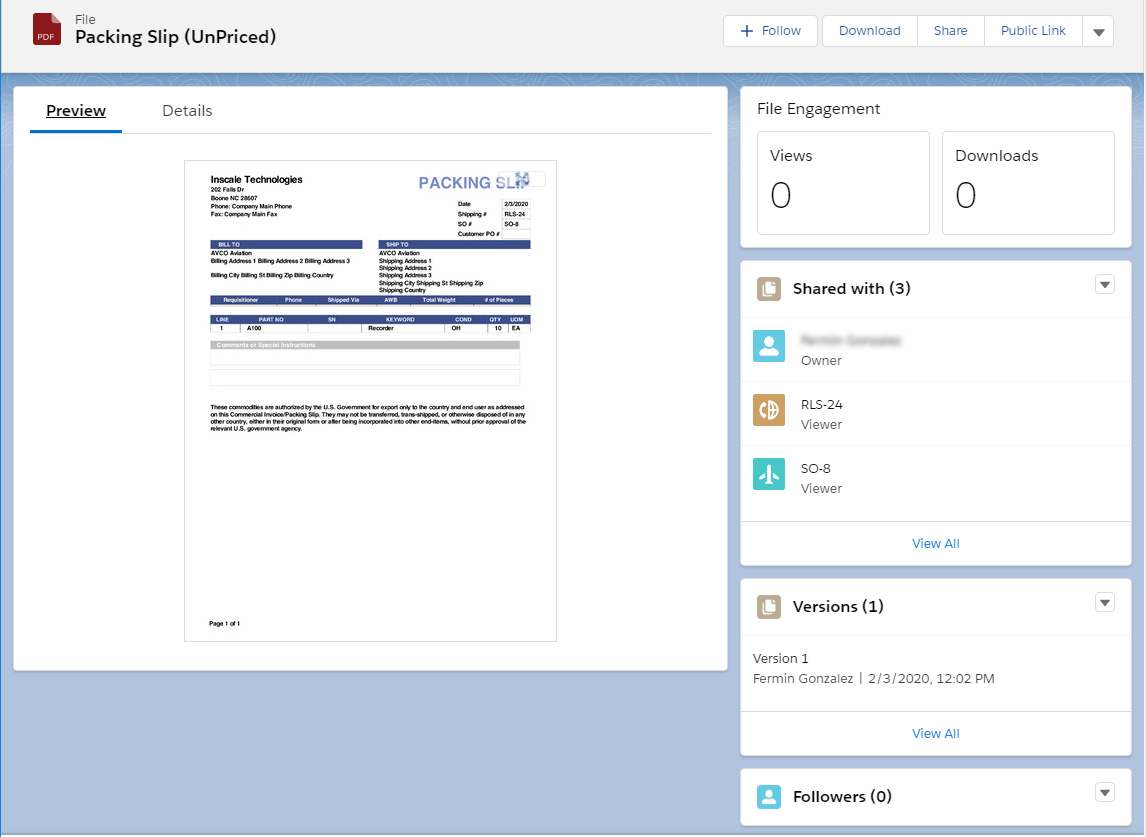Toggle Follow for this file
The image size is (1146, 837).
770,31
